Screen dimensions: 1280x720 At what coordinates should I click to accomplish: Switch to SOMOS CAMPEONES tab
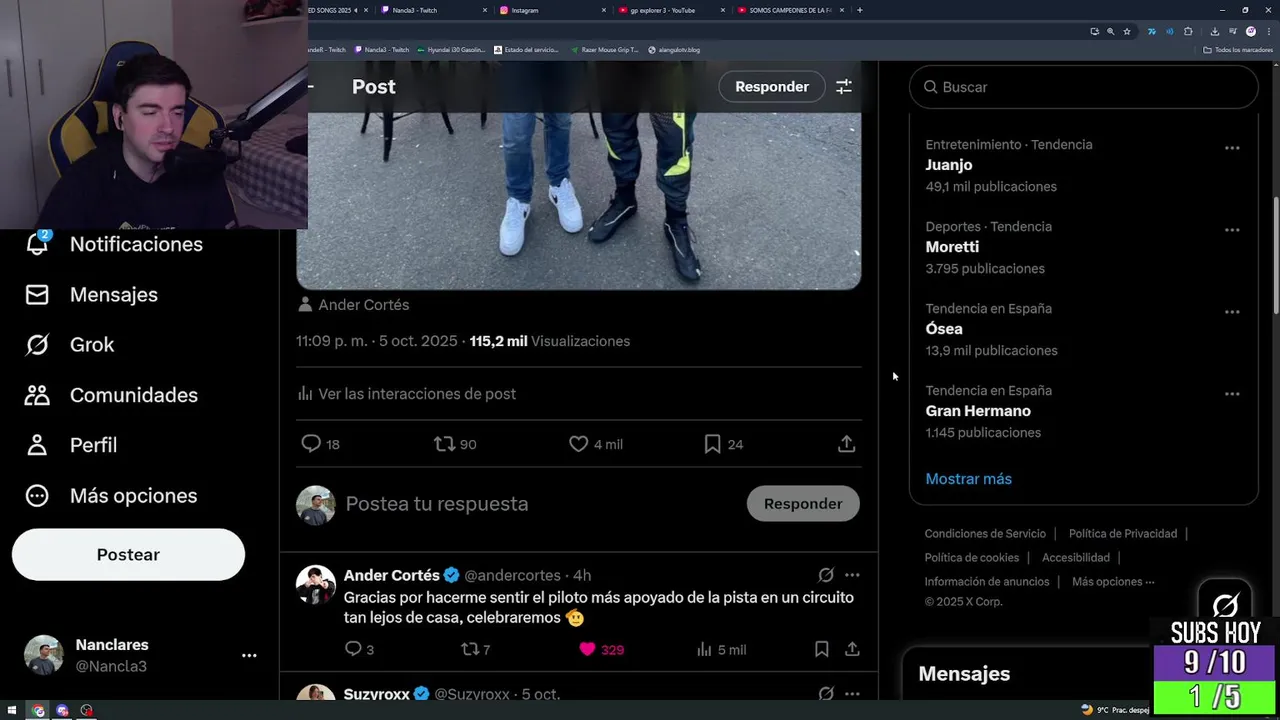[x=790, y=10]
